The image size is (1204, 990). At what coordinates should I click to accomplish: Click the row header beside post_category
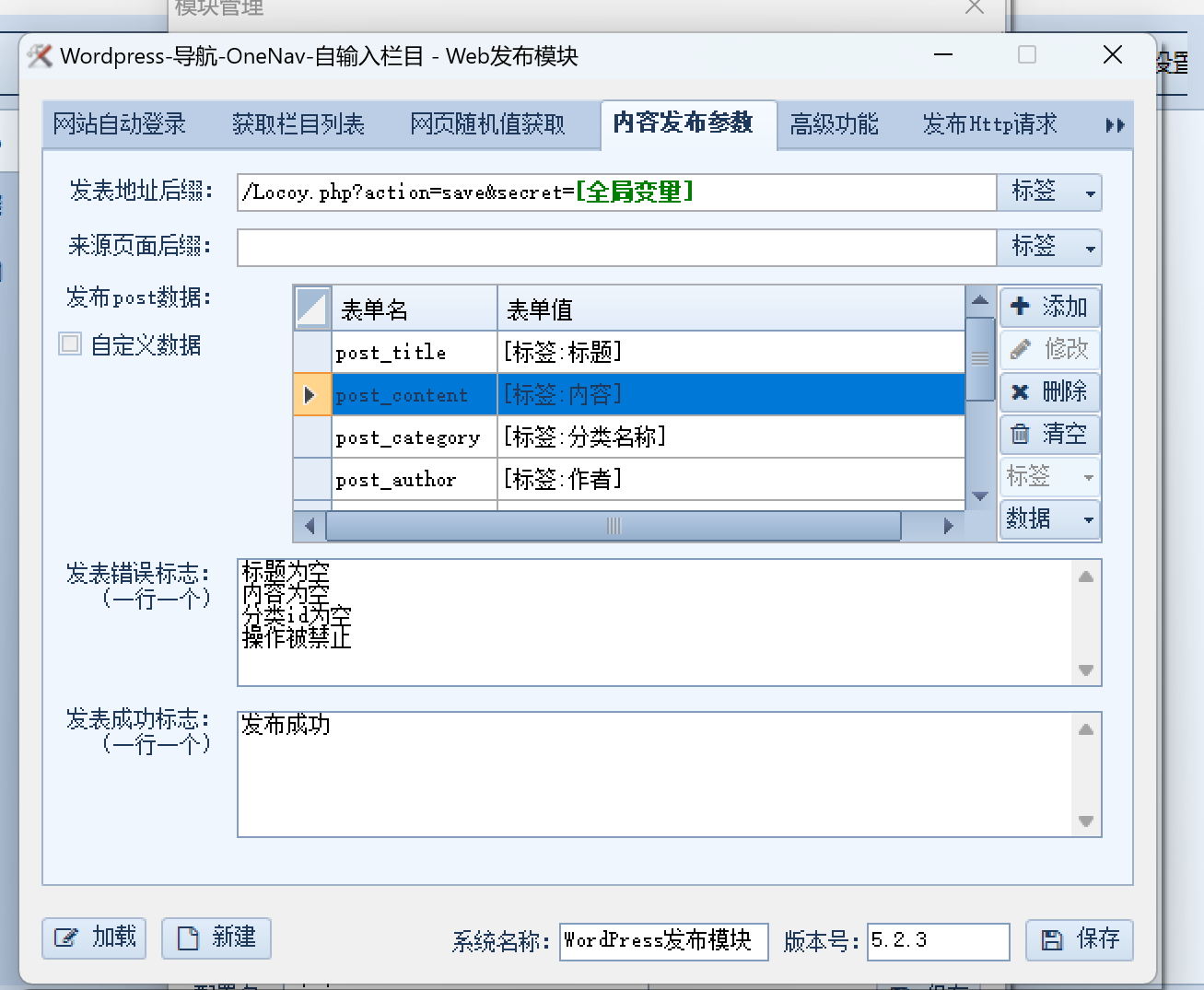tap(312, 437)
